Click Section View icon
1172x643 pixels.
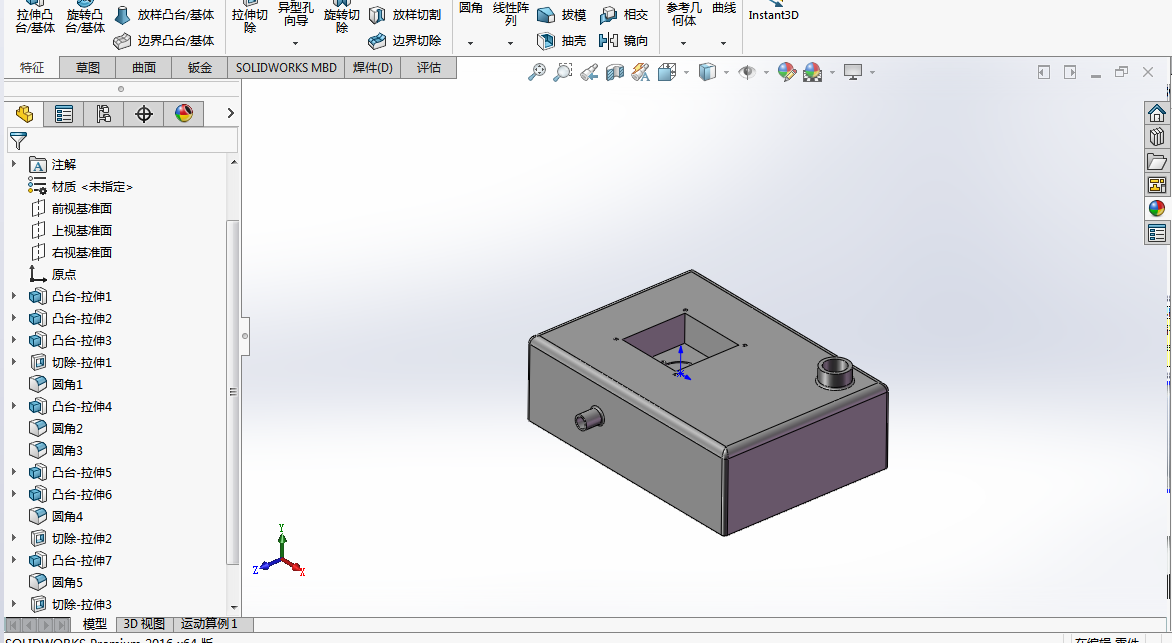coord(614,72)
